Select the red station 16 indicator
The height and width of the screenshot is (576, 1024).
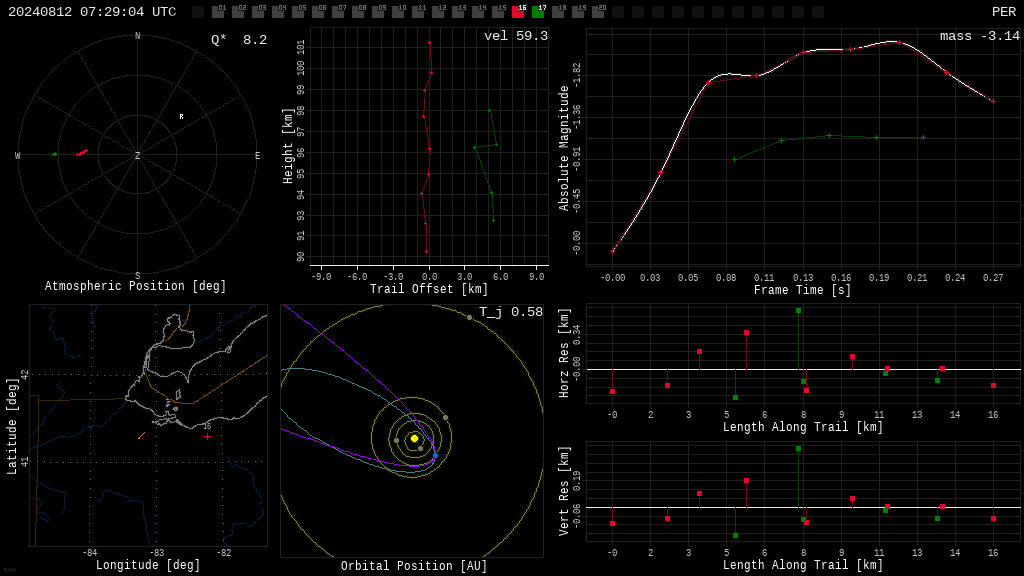pos(518,12)
